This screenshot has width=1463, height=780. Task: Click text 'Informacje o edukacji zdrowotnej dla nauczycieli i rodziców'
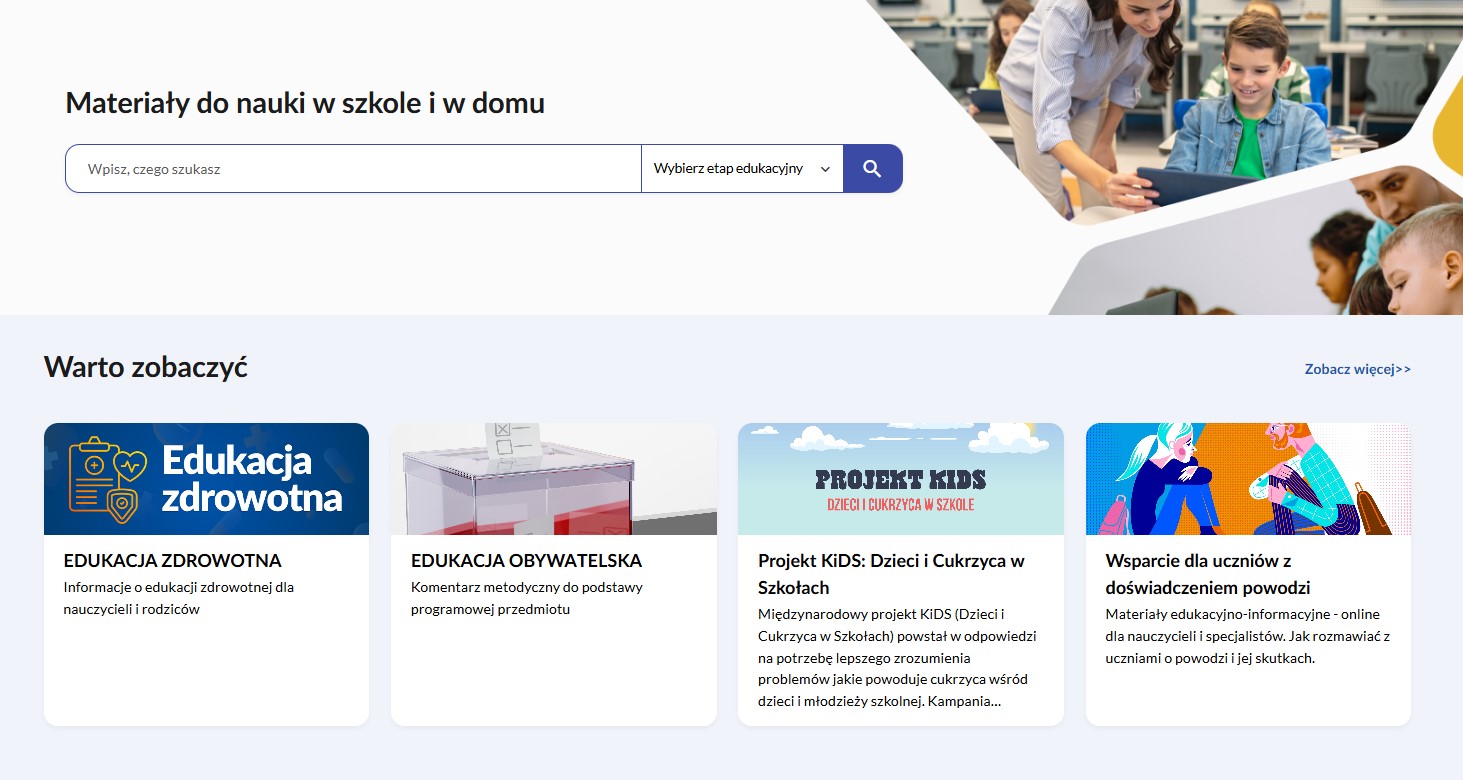(x=178, y=598)
